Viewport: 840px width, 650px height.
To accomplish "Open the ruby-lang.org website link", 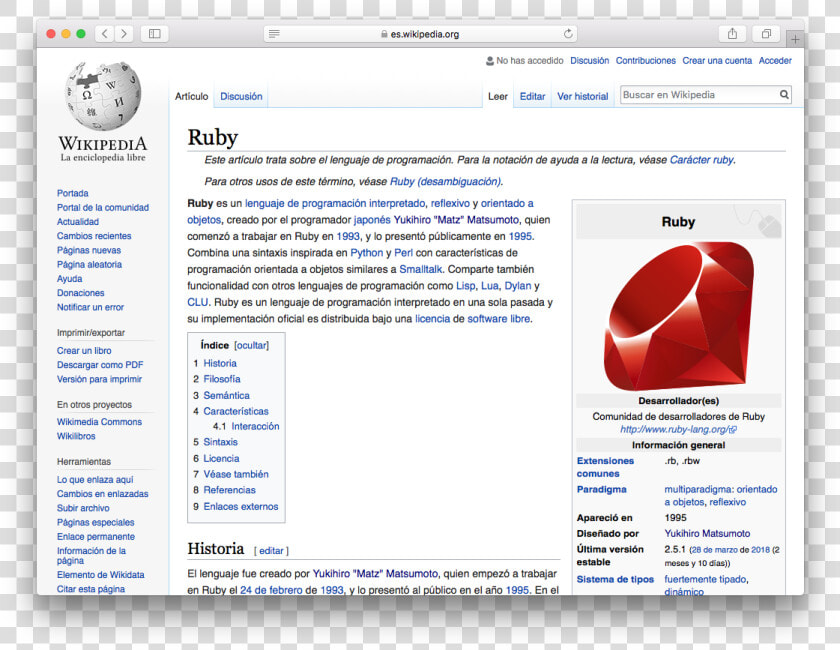I will click(678, 429).
